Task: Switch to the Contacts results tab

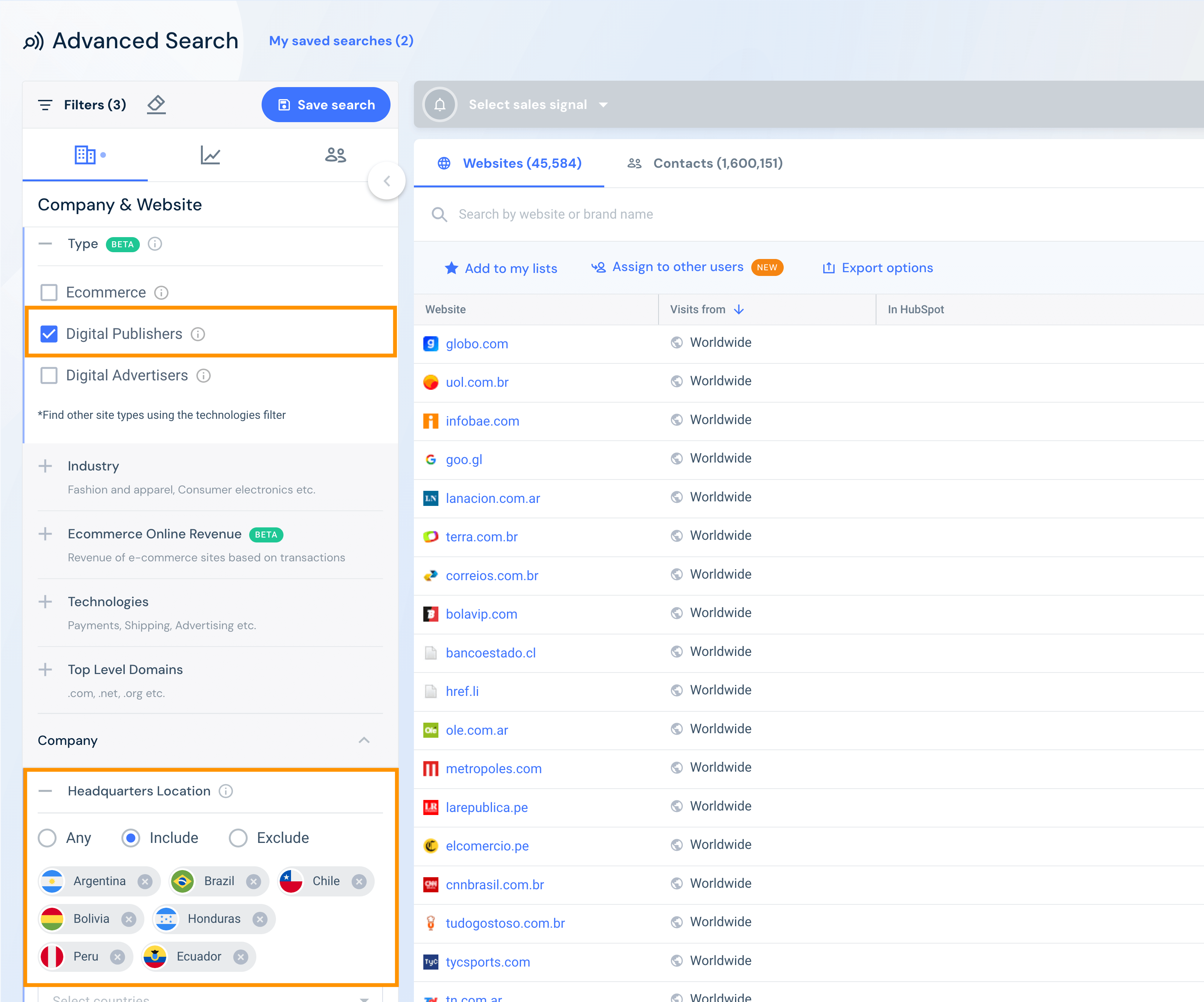Action: (x=705, y=163)
